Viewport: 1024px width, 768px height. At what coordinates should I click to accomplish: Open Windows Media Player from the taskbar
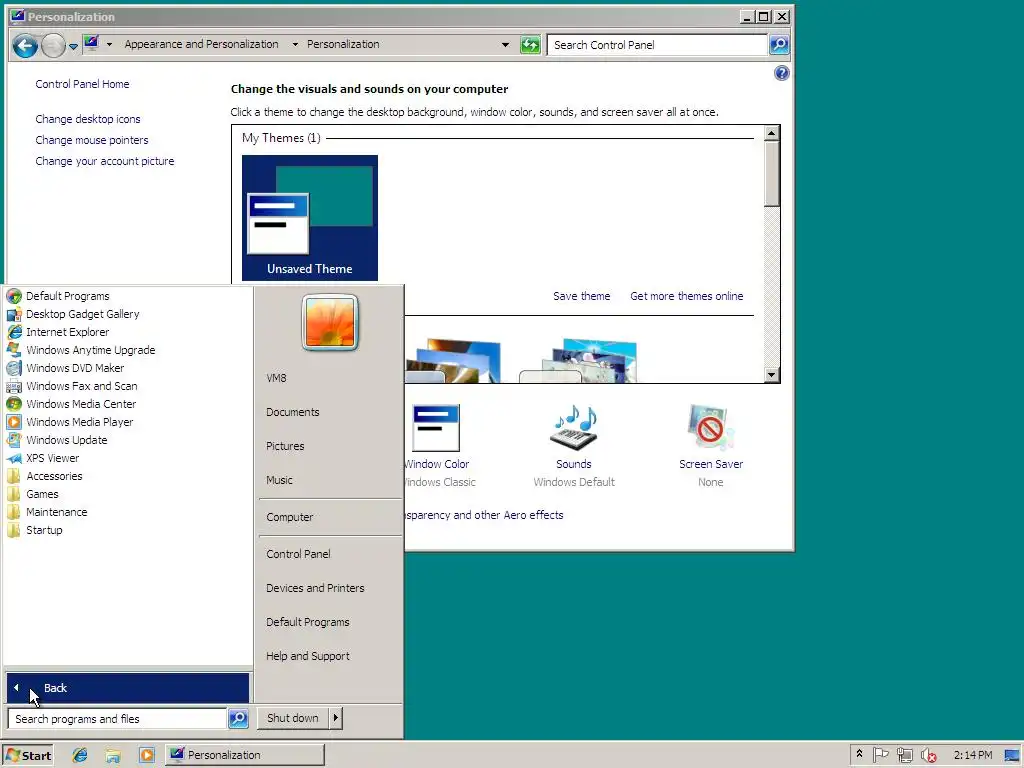tap(147, 755)
